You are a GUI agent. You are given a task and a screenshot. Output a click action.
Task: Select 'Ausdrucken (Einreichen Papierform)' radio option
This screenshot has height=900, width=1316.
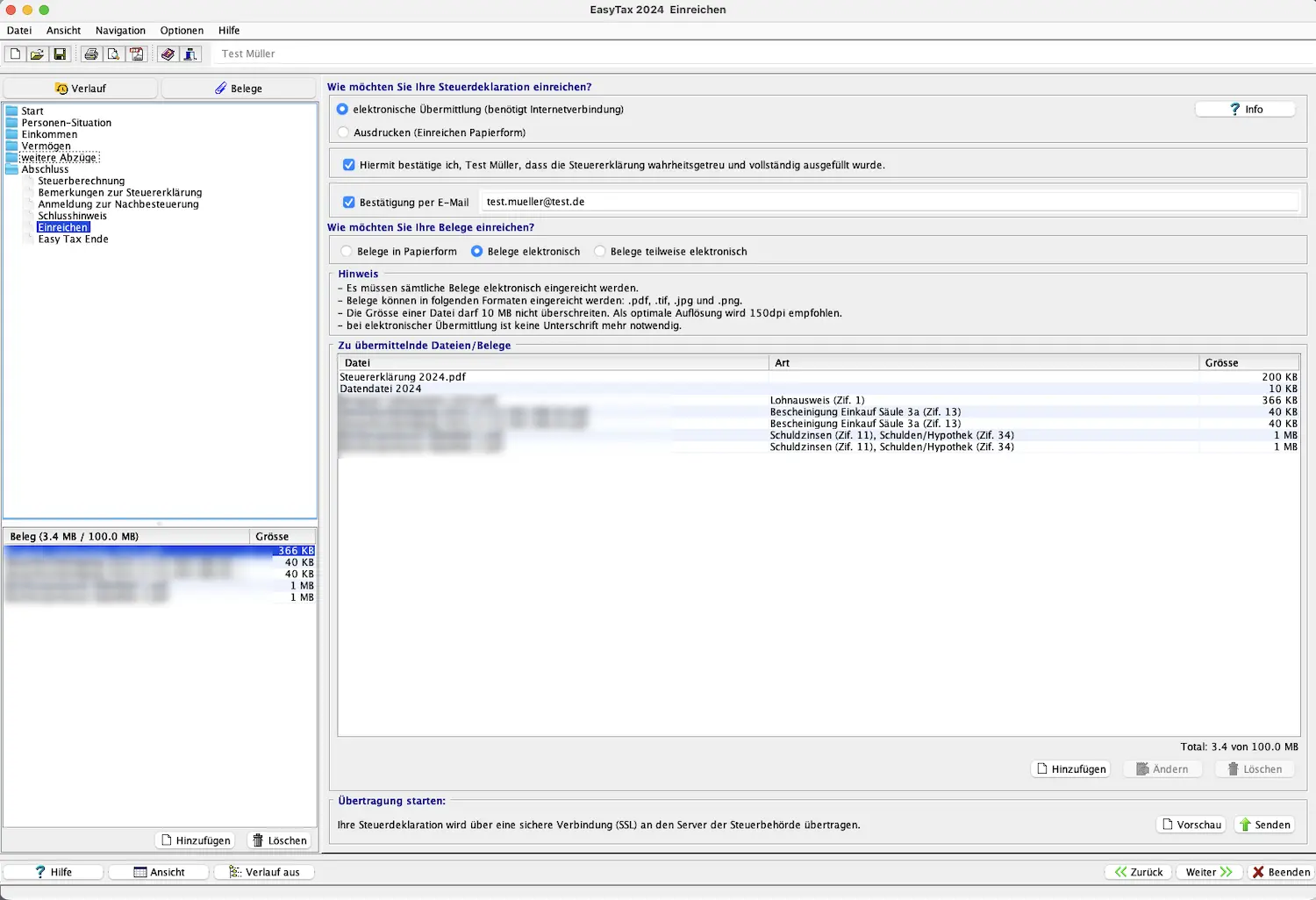click(343, 132)
